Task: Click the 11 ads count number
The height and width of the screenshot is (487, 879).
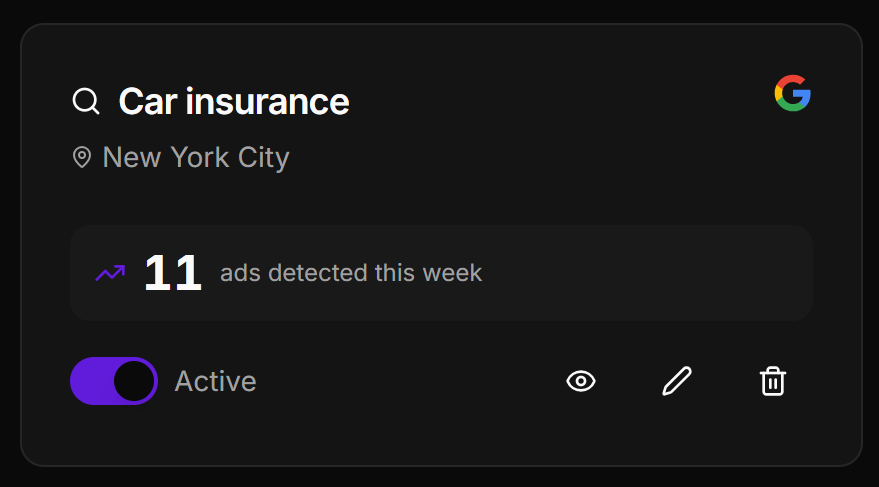Action: tap(173, 273)
